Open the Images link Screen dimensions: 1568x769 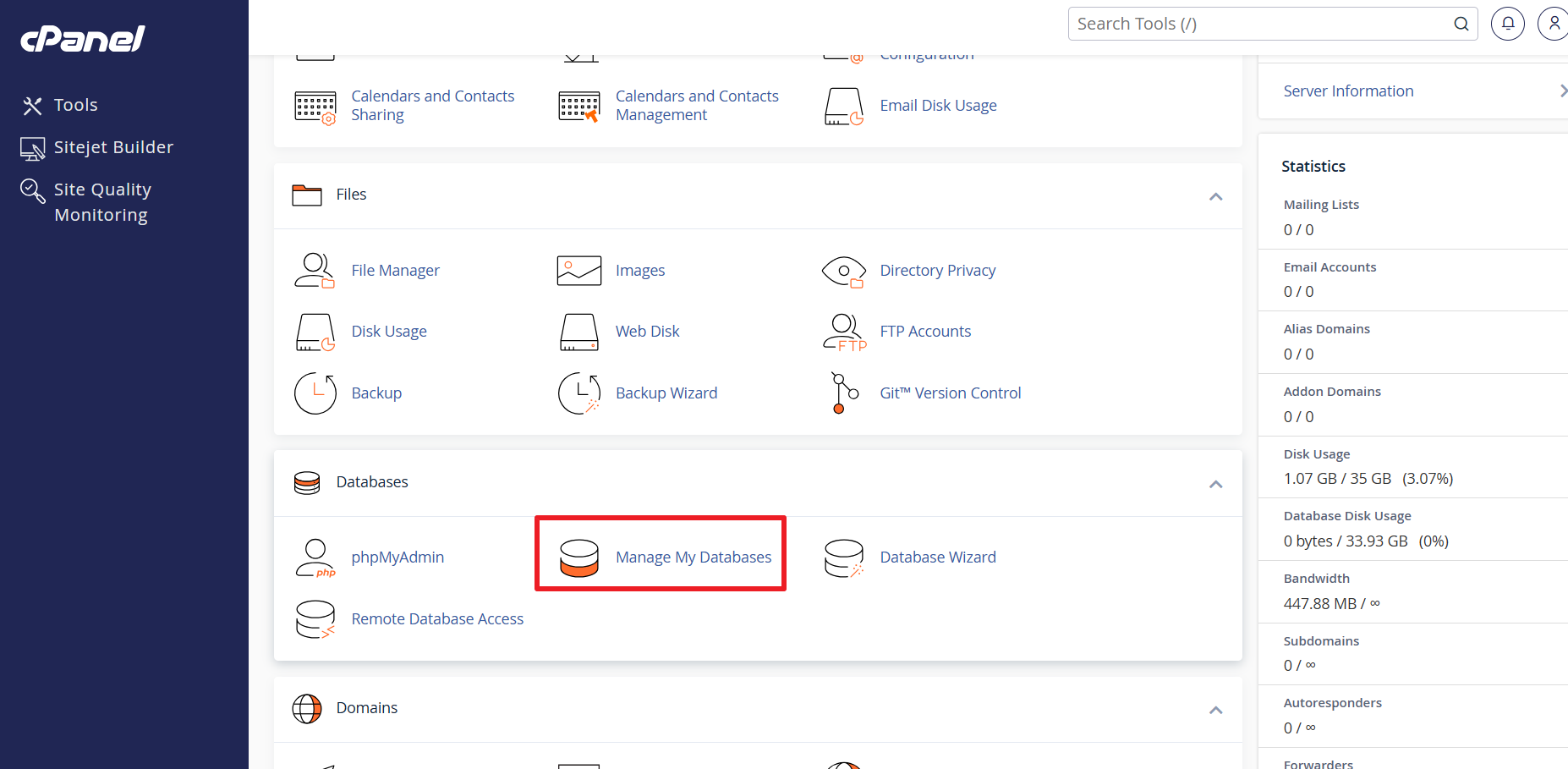pos(640,271)
